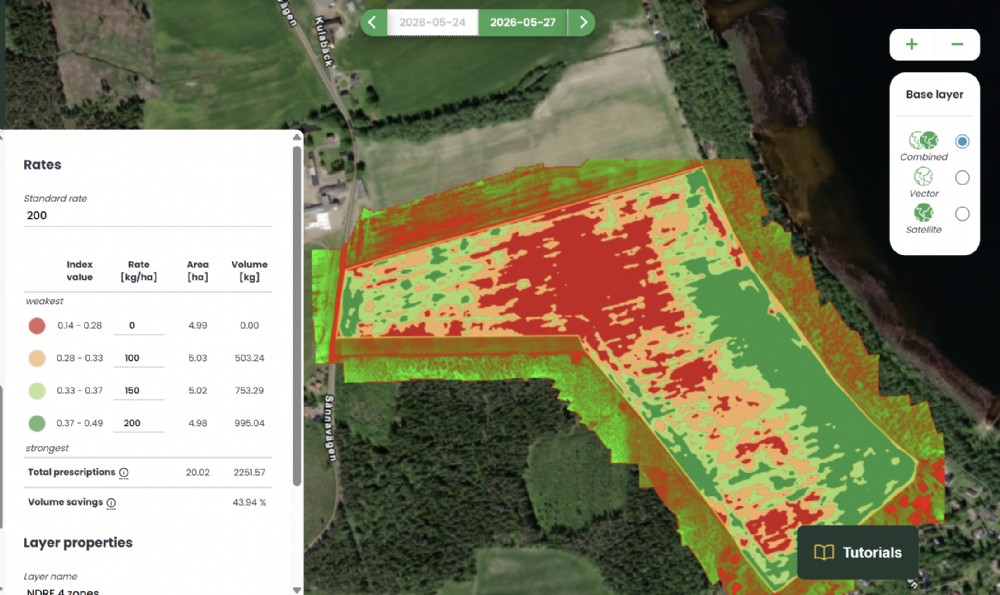Click the panel scrollbar down arrow
The image size is (1000, 595).
coord(297,590)
